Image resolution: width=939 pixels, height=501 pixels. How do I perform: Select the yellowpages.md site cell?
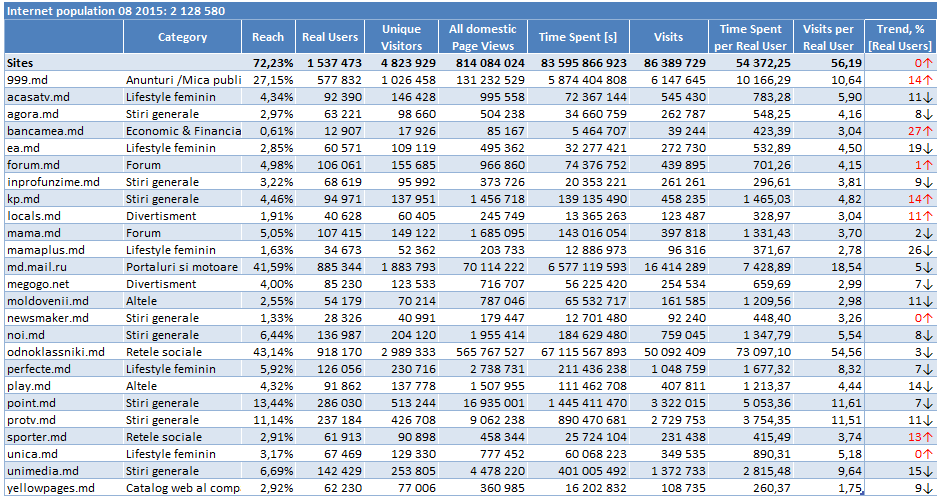(63, 488)
